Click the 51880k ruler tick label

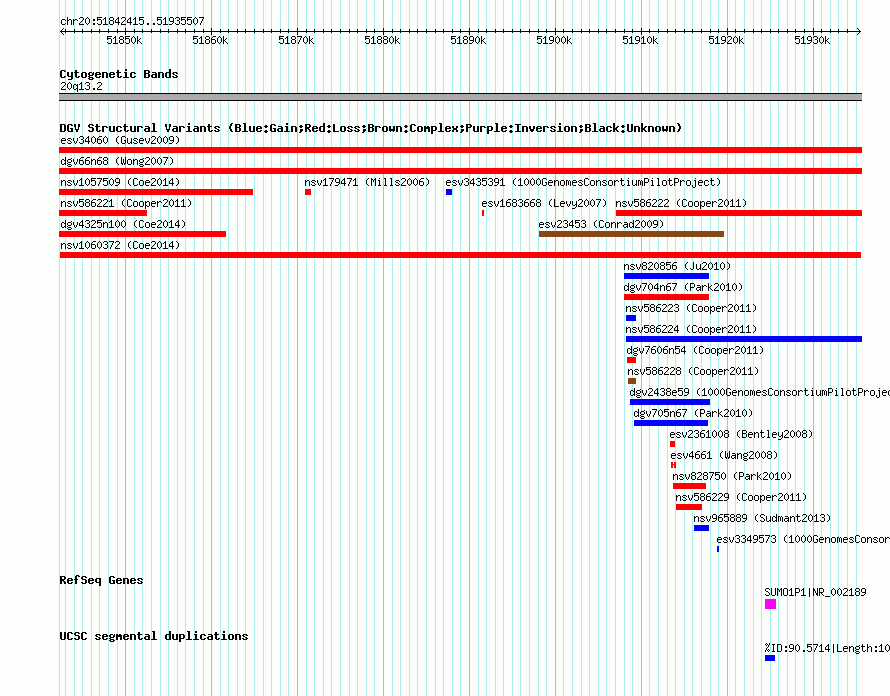[x=382, y=40]
